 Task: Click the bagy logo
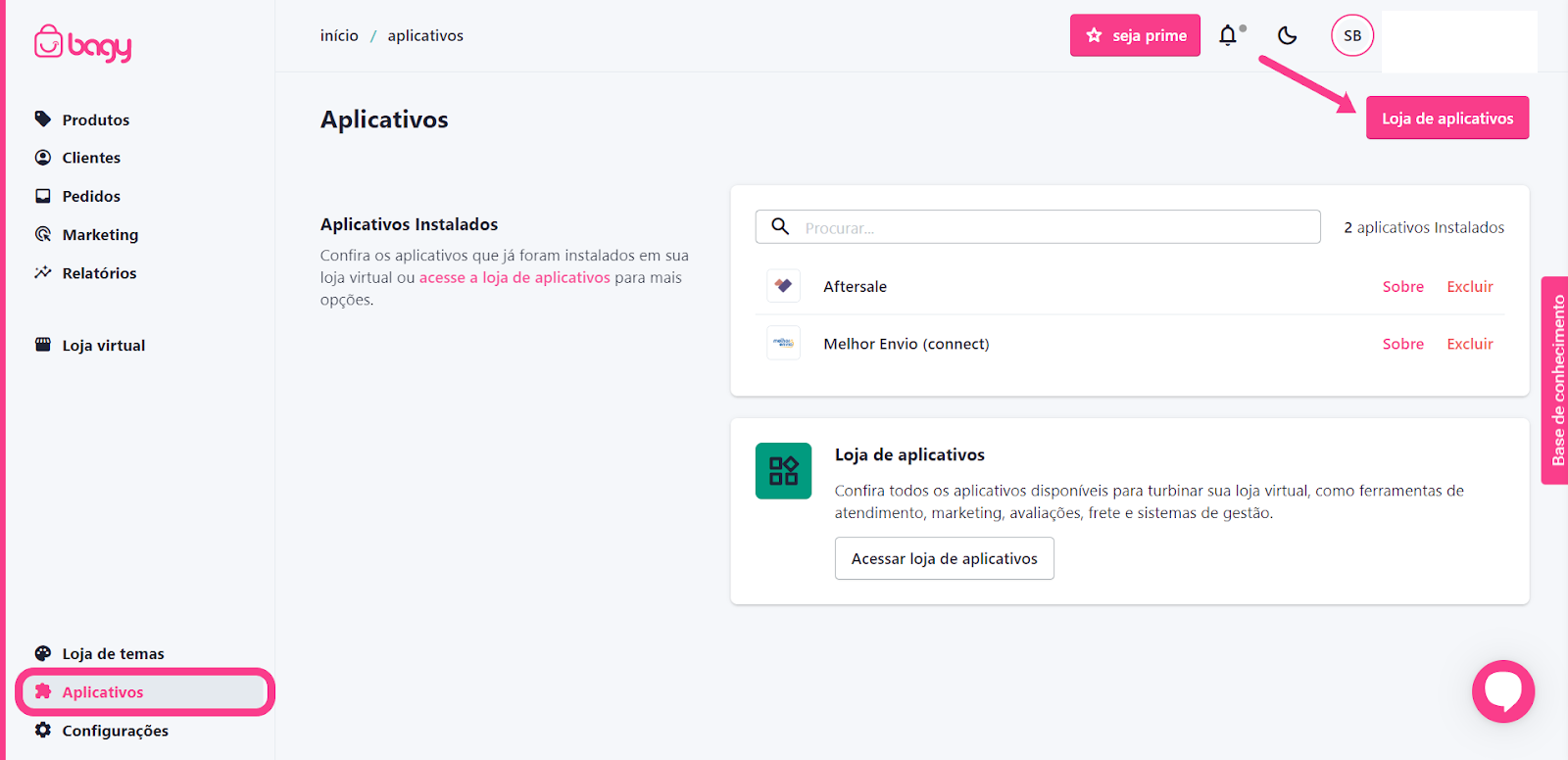click(82, 44)
